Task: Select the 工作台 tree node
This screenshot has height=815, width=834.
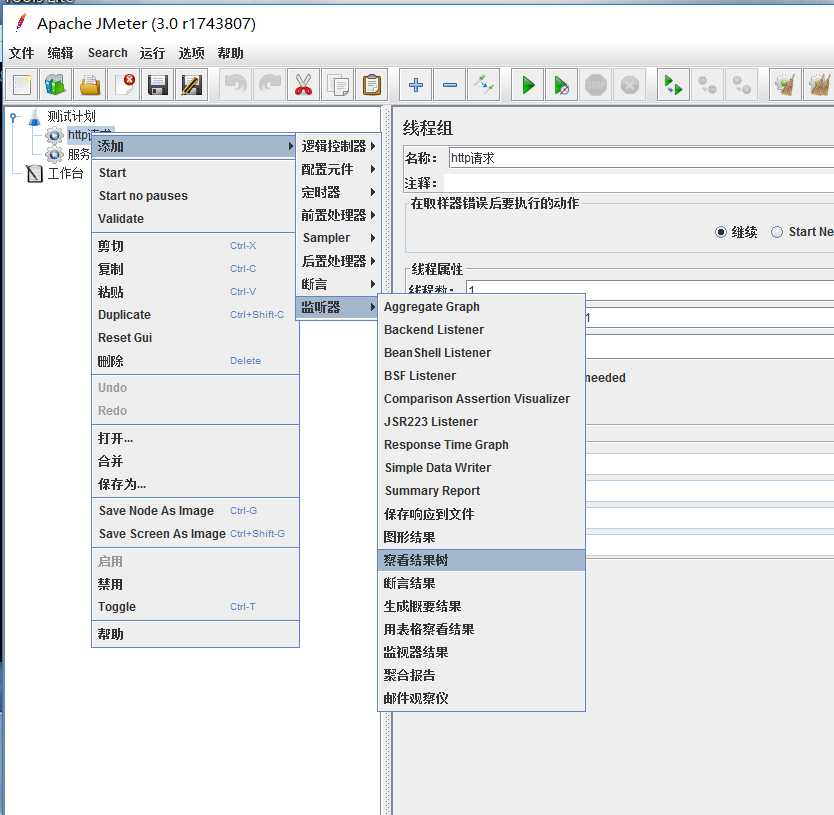Action: pos(65,173)
